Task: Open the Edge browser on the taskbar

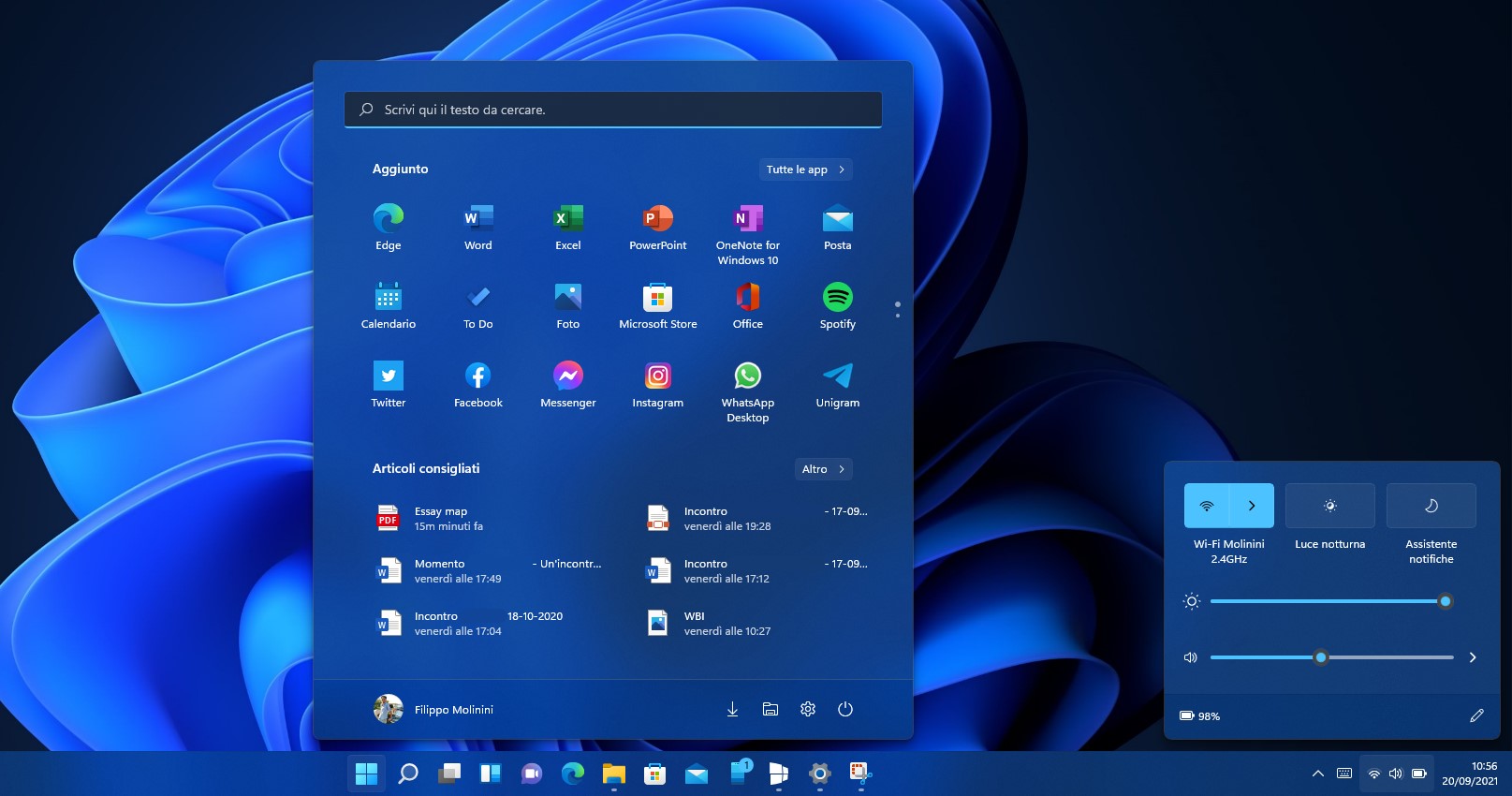Action: pos(573,773)
